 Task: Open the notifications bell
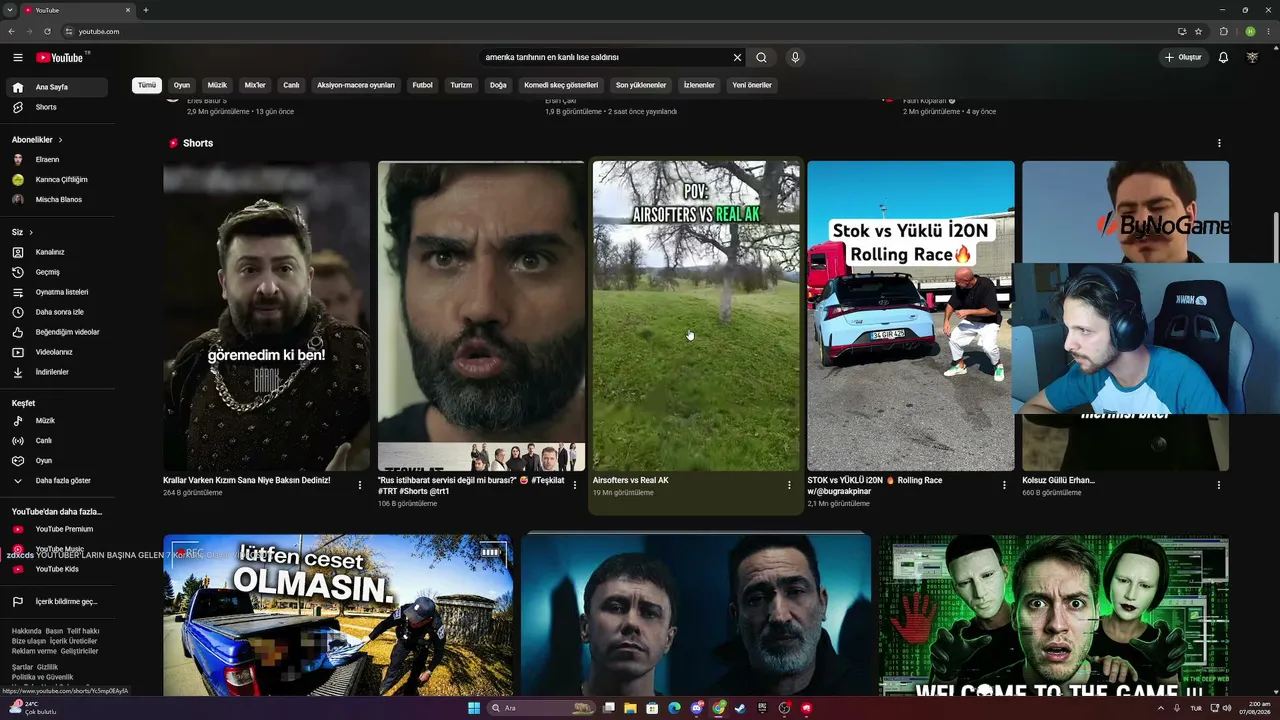coord(1223,58)
